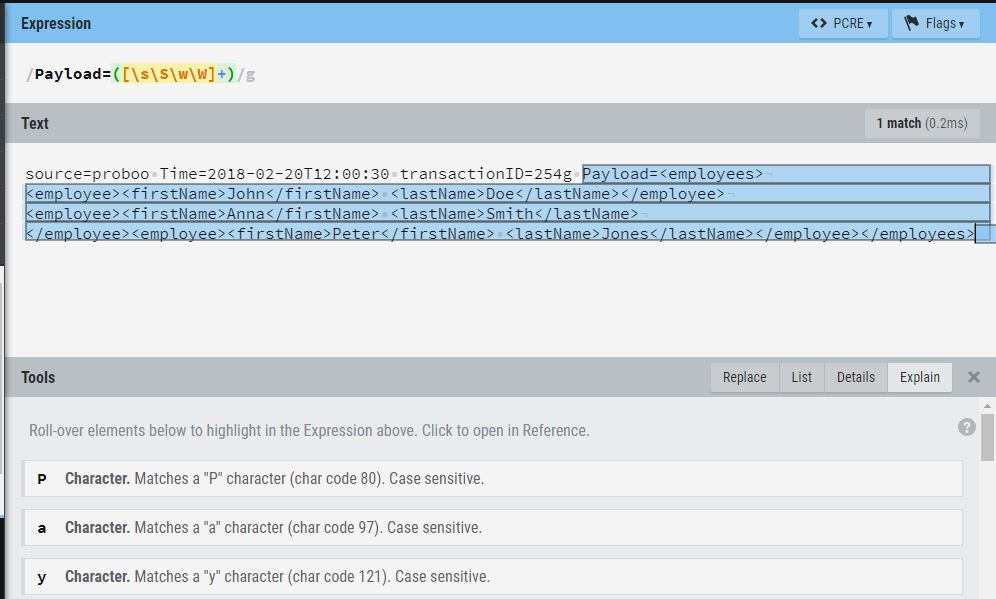The height and width of the screenshot is (599, 996).
Task: Click the + quantifier in the expression
Action: tap(221, 74)
